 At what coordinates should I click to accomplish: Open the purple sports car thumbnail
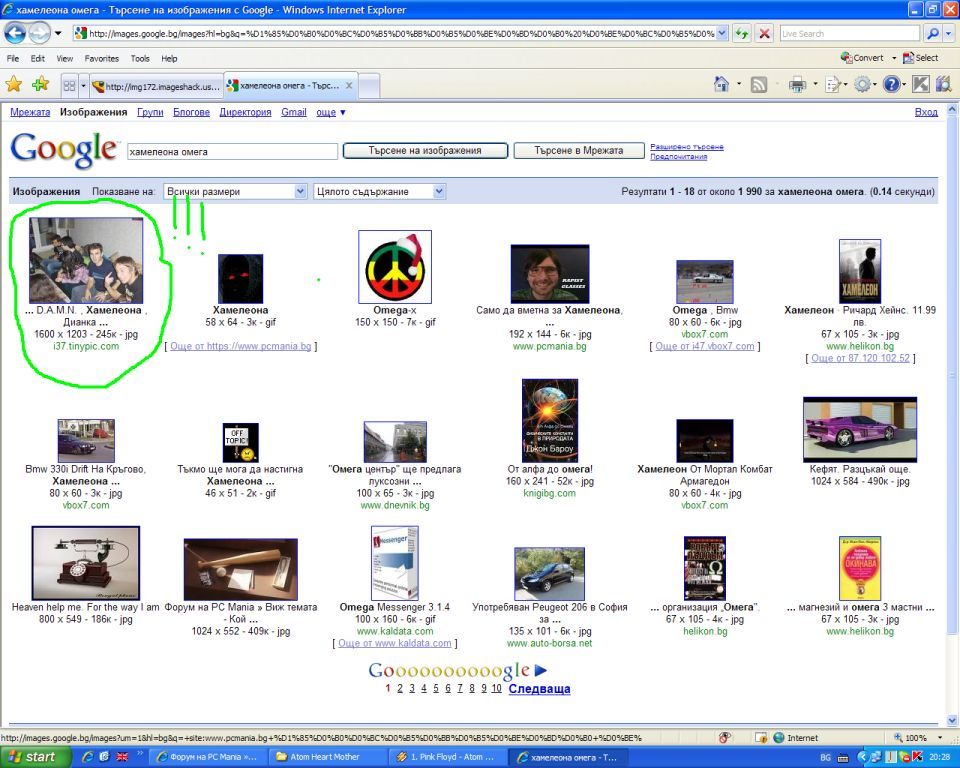[860, 429]
